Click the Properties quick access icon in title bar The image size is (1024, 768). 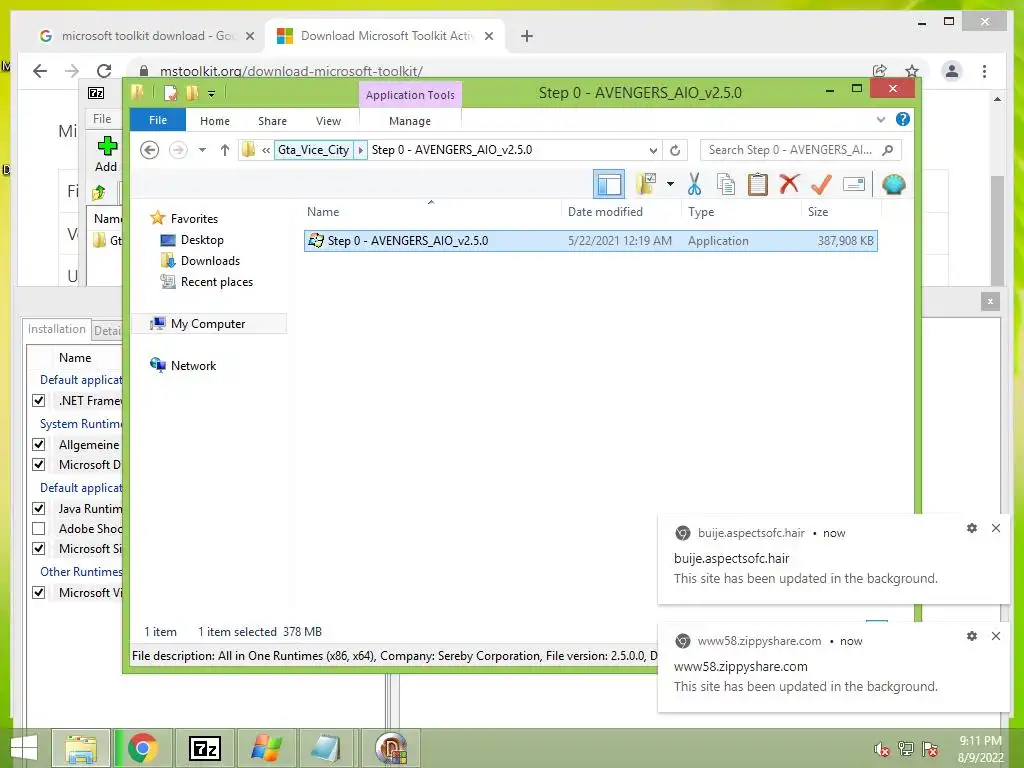(170, 93)
